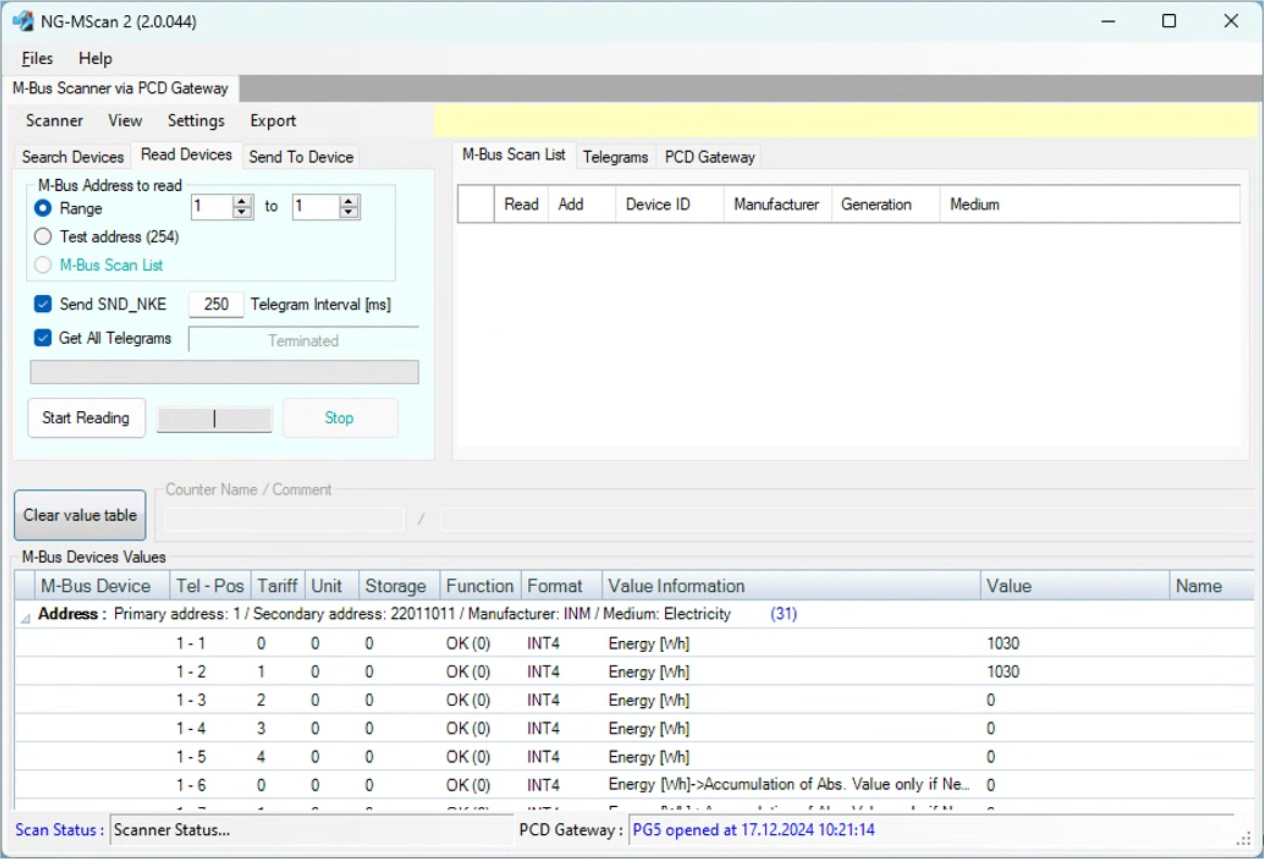This screenshot has width=1264, height=859.
Task: Switch to the Search Devices tab
Action: 73,156
